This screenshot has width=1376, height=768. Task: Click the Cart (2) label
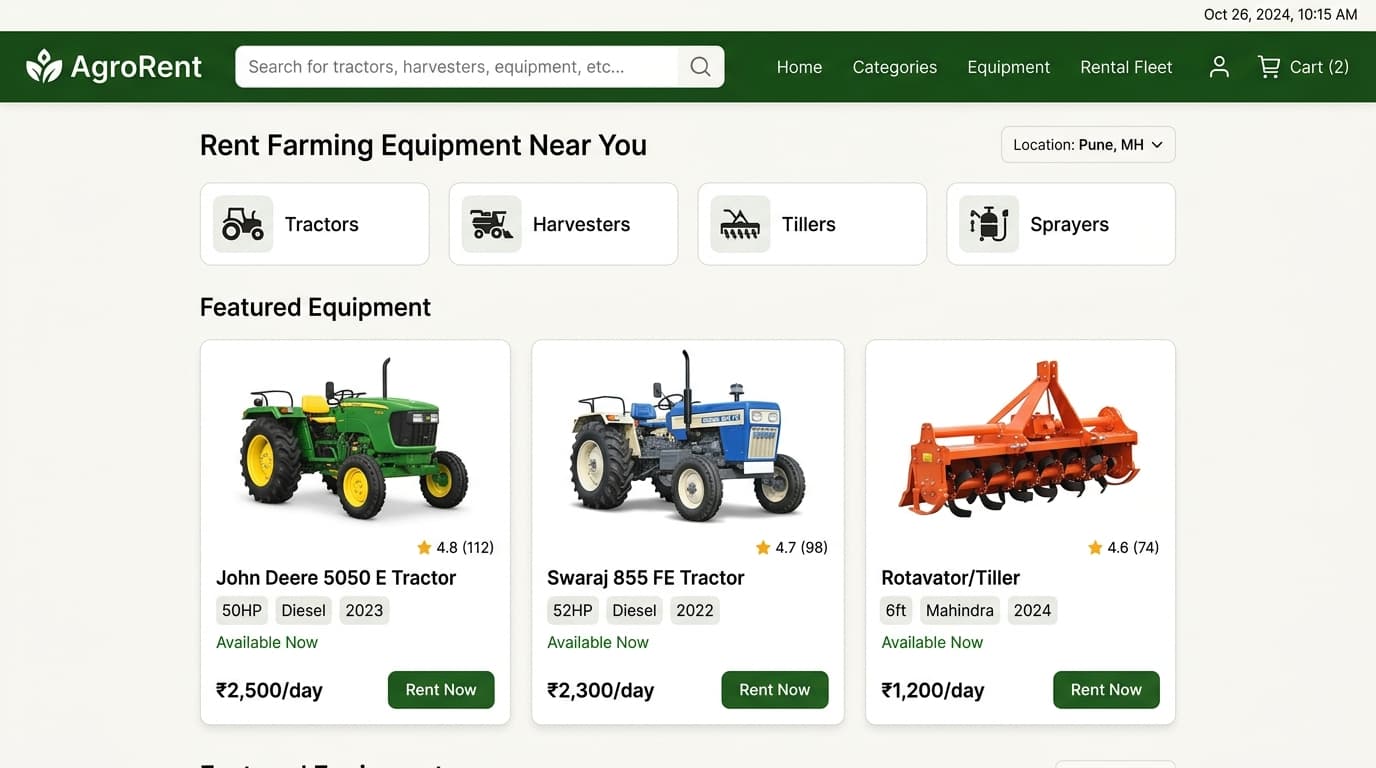click(x=1319, y=67)
